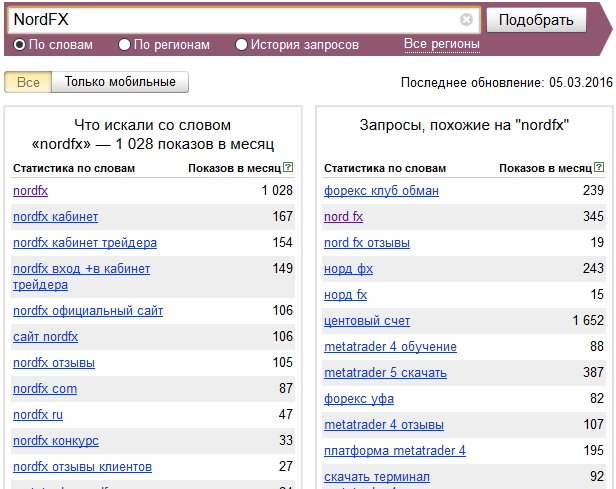Open 'metatrader 4 отзывы' link
616x489 pixels.
click(384, 425)
